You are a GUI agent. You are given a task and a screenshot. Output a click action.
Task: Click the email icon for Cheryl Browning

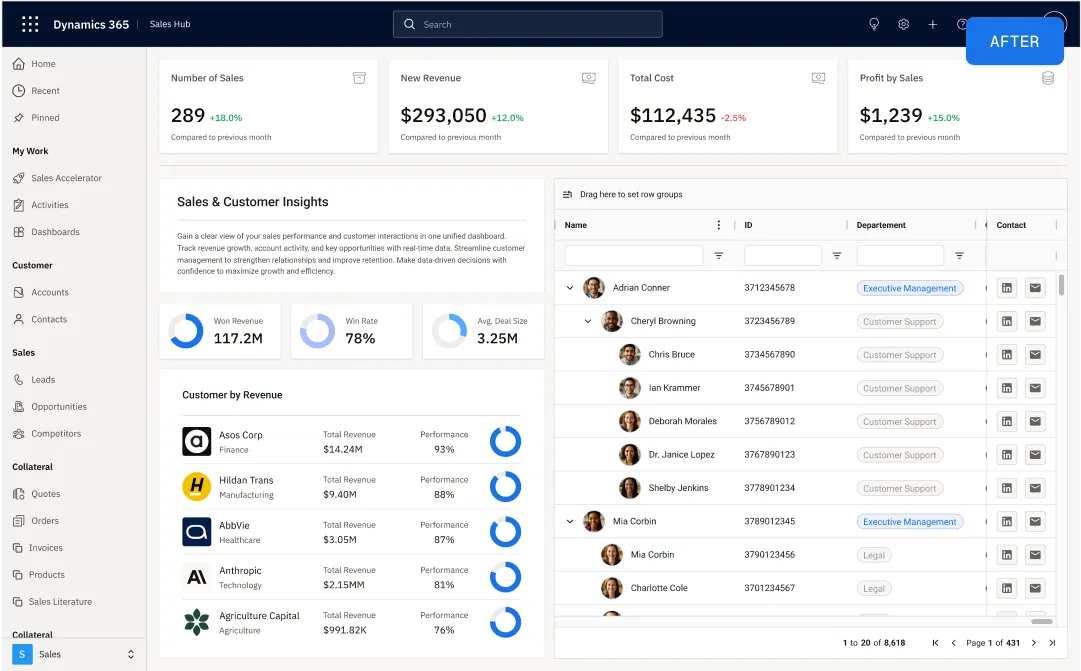(1035, 320)
